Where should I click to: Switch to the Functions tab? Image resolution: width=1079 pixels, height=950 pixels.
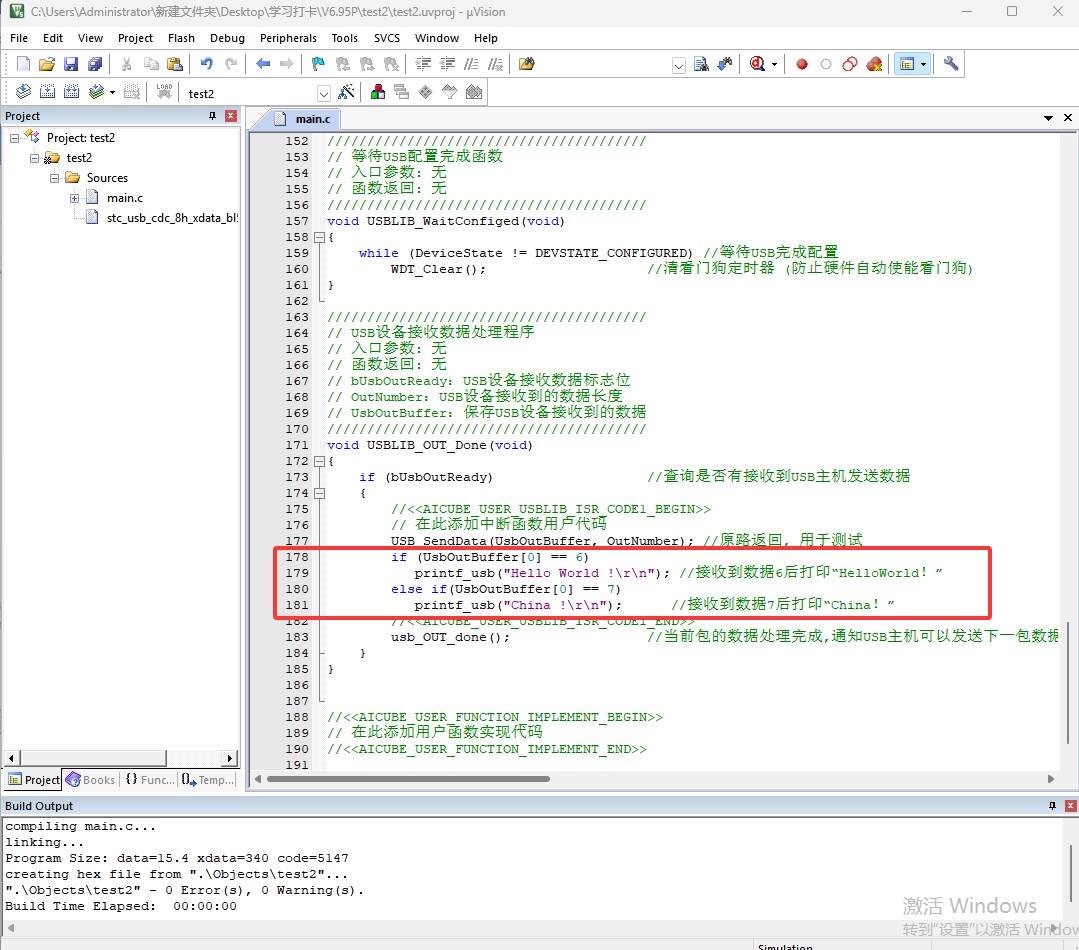click(x=149, y=779)
